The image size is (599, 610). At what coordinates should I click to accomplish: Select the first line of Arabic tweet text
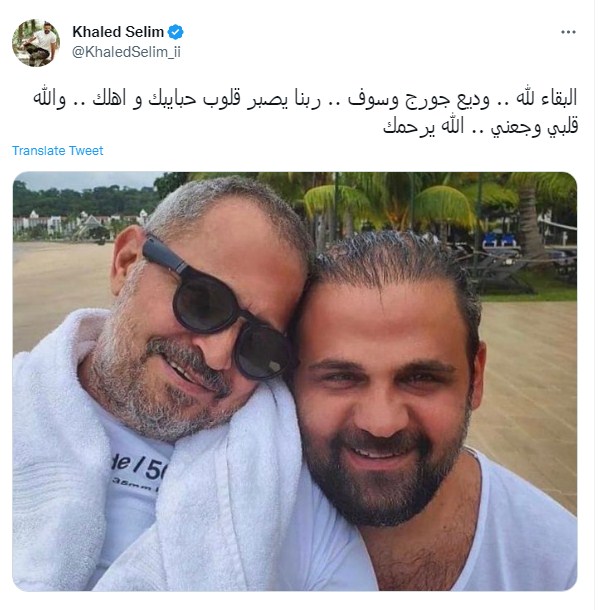[x=305, y=98]
